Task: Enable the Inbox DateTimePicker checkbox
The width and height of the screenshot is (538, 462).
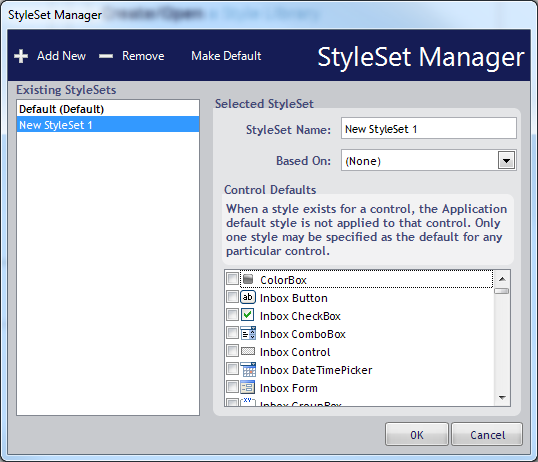Action: [232, 369]
